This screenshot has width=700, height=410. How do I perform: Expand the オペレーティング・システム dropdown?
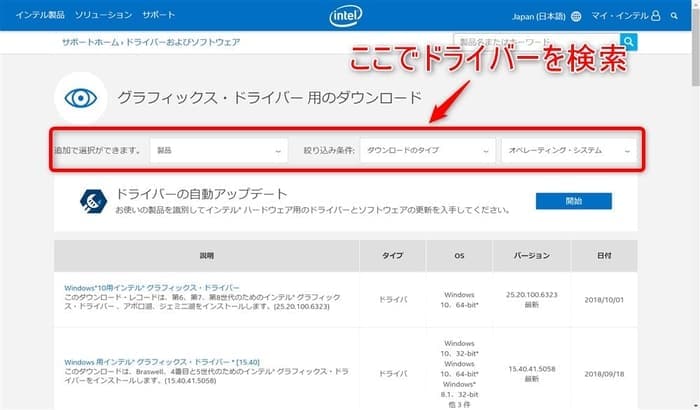[x=569, y=151]
